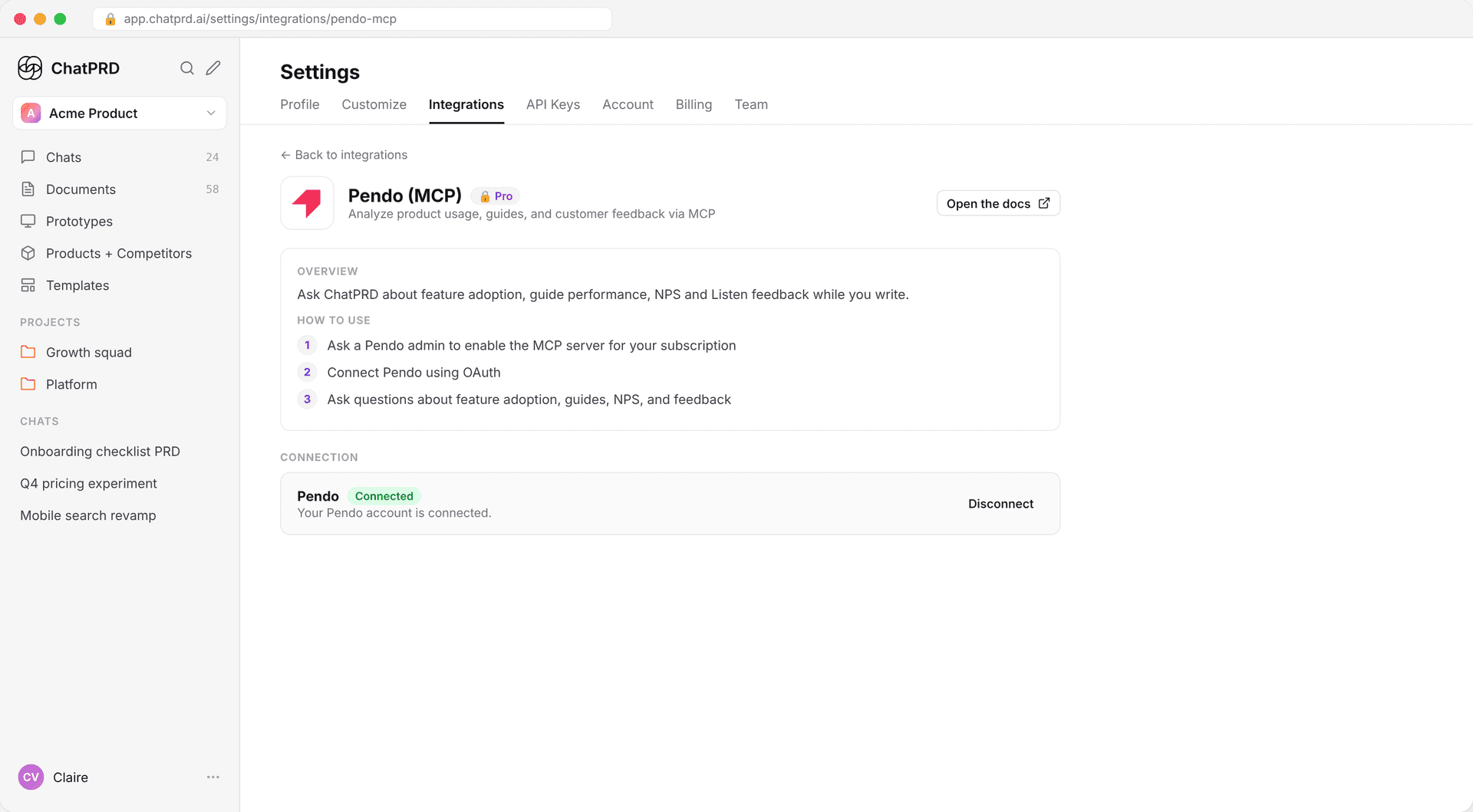Switch to the Profile tab

click(x=300, y=104)
